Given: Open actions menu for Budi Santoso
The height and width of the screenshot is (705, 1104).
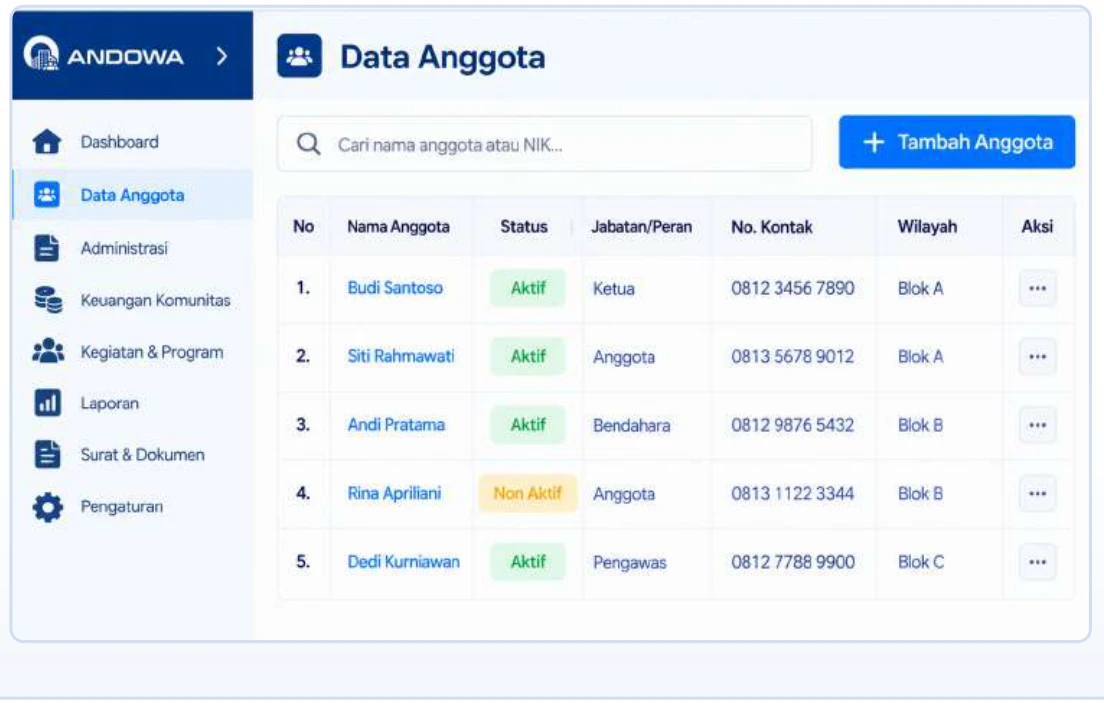Looking at the screenshot, I should pyautogui.click(x=1037, y=288).
